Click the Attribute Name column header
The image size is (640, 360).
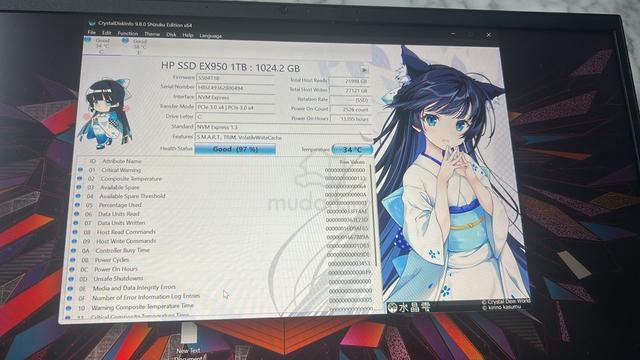tap(122, 161)
